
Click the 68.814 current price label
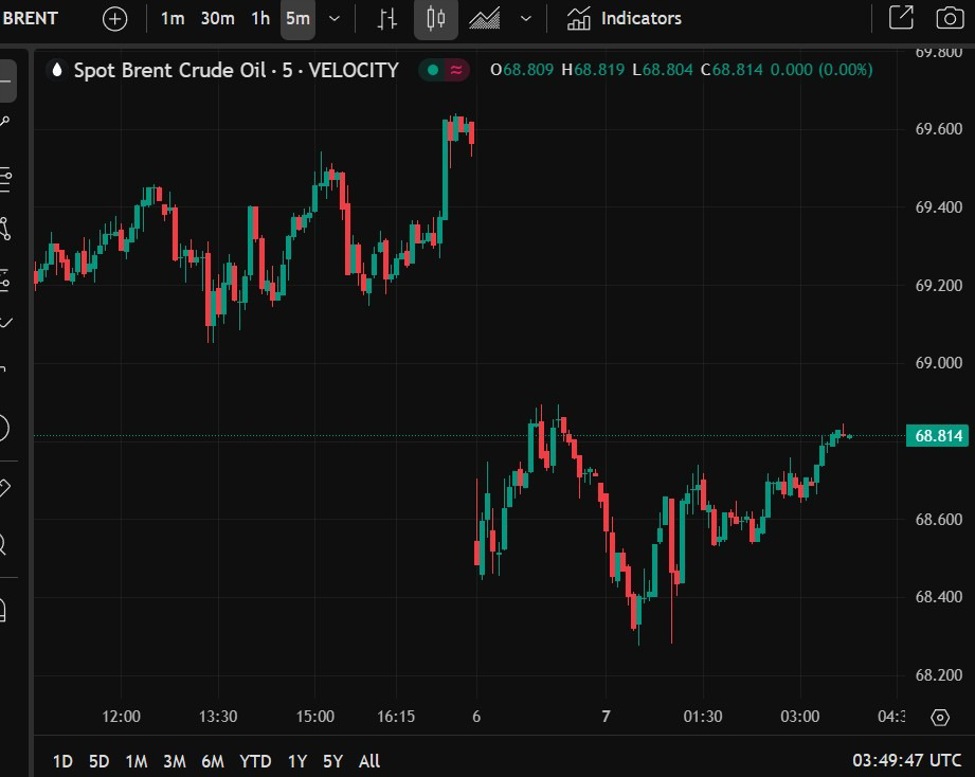click(937, 436)
